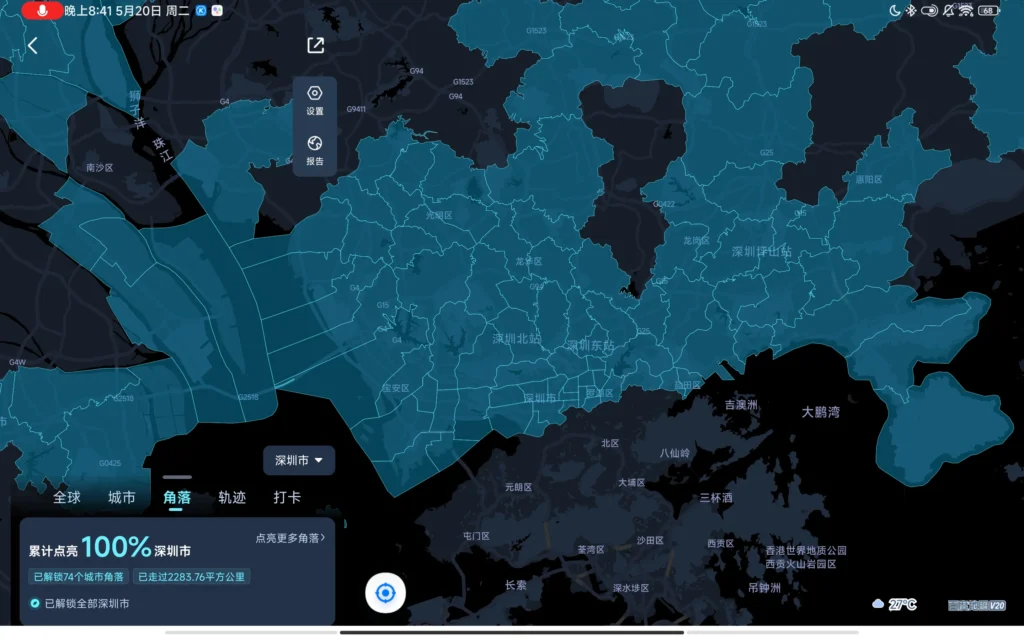
Task: Select the 已解锁全部深圳市 radio indicator
Action: (x=35, y=603)
